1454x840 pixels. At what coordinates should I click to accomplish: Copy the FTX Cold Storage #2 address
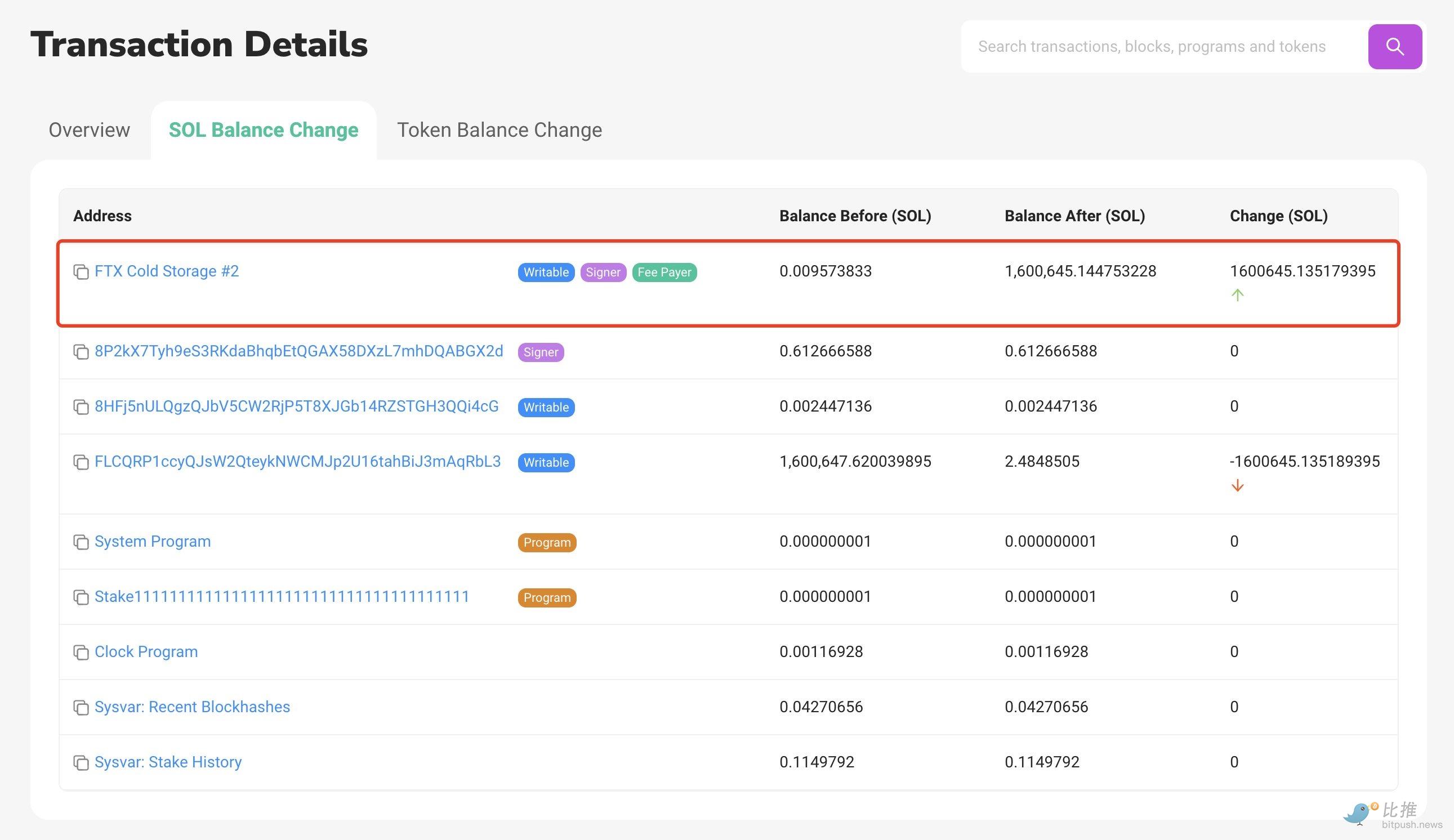point(81,272)
